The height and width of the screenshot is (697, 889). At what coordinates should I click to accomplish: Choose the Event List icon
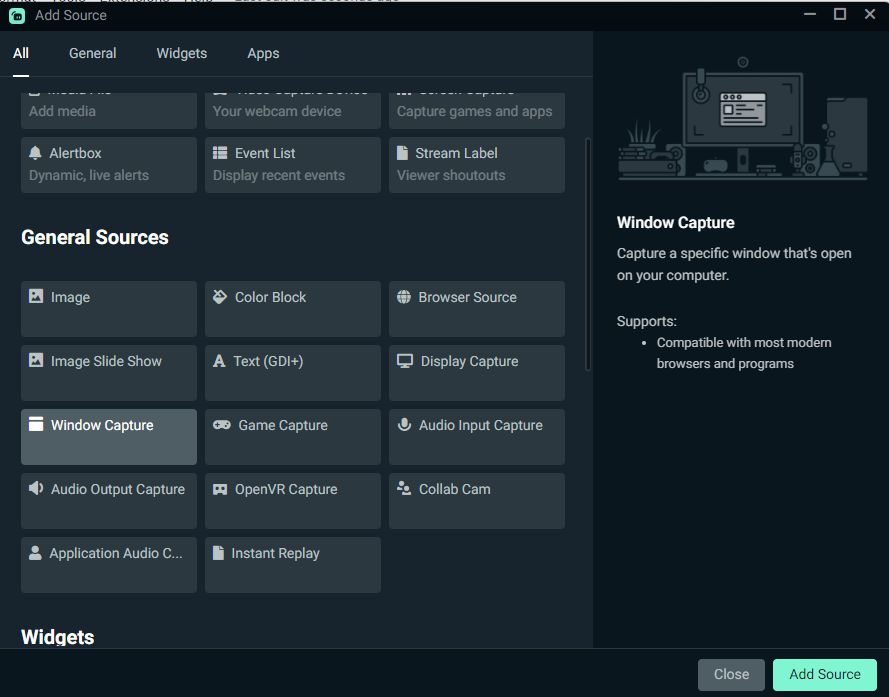coord(220,153)
